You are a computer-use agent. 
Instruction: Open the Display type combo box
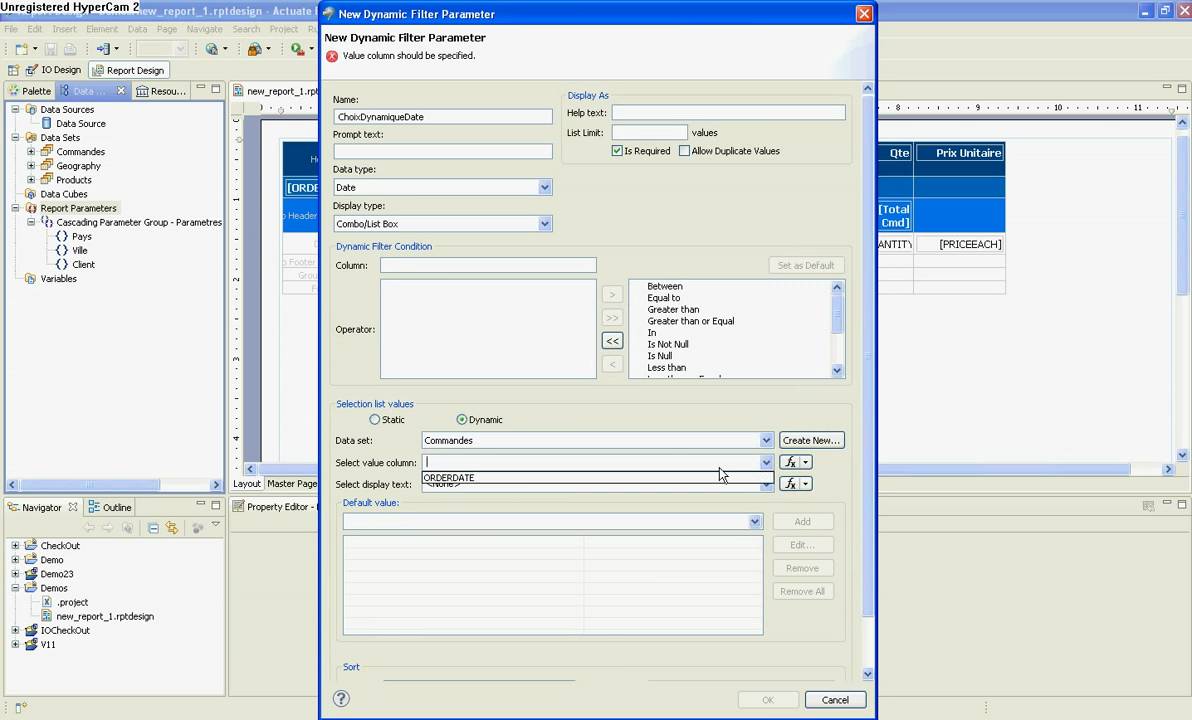click(544, 224)
